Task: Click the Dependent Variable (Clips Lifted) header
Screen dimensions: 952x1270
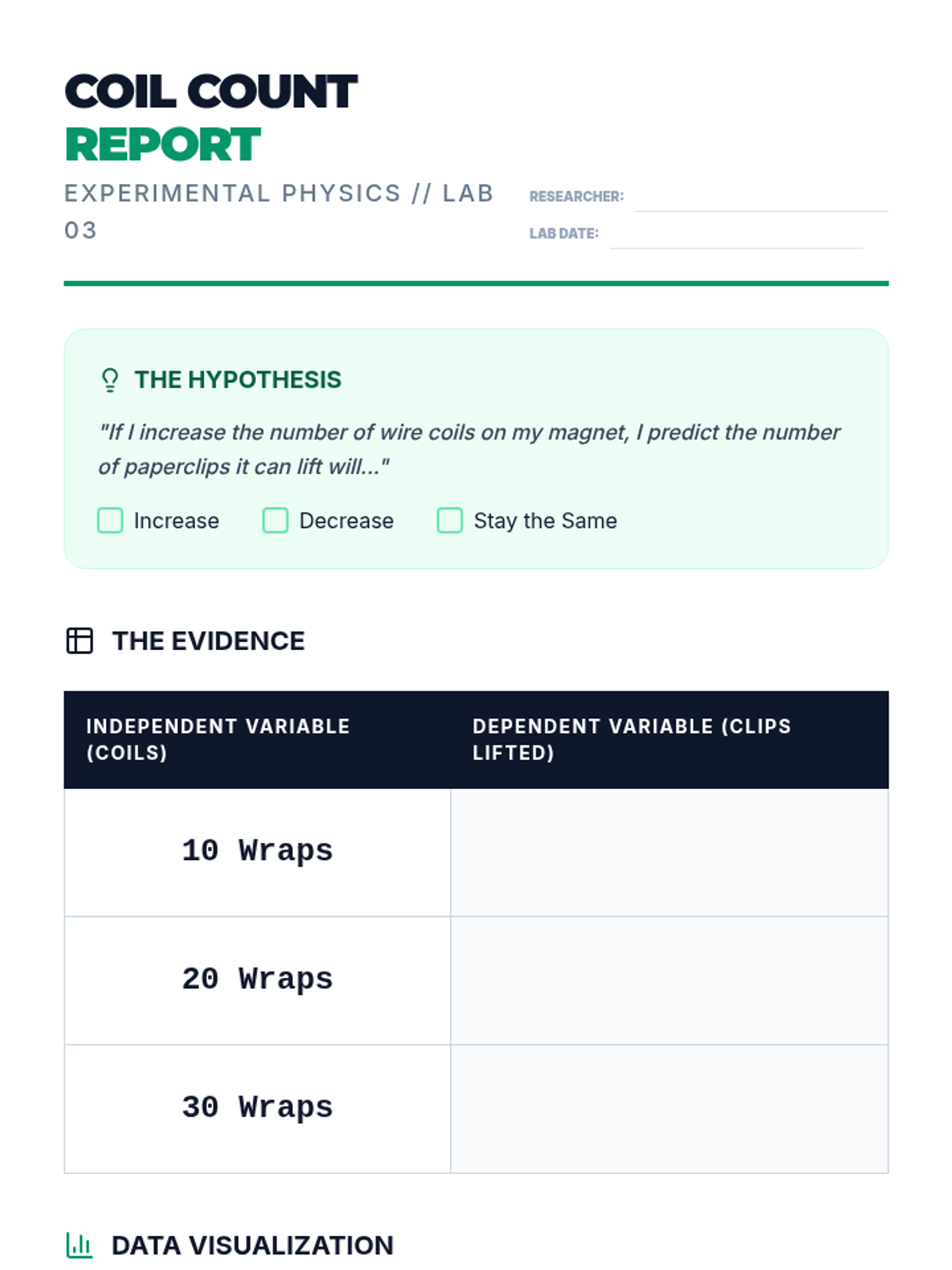Action: (x=631, y=739)
